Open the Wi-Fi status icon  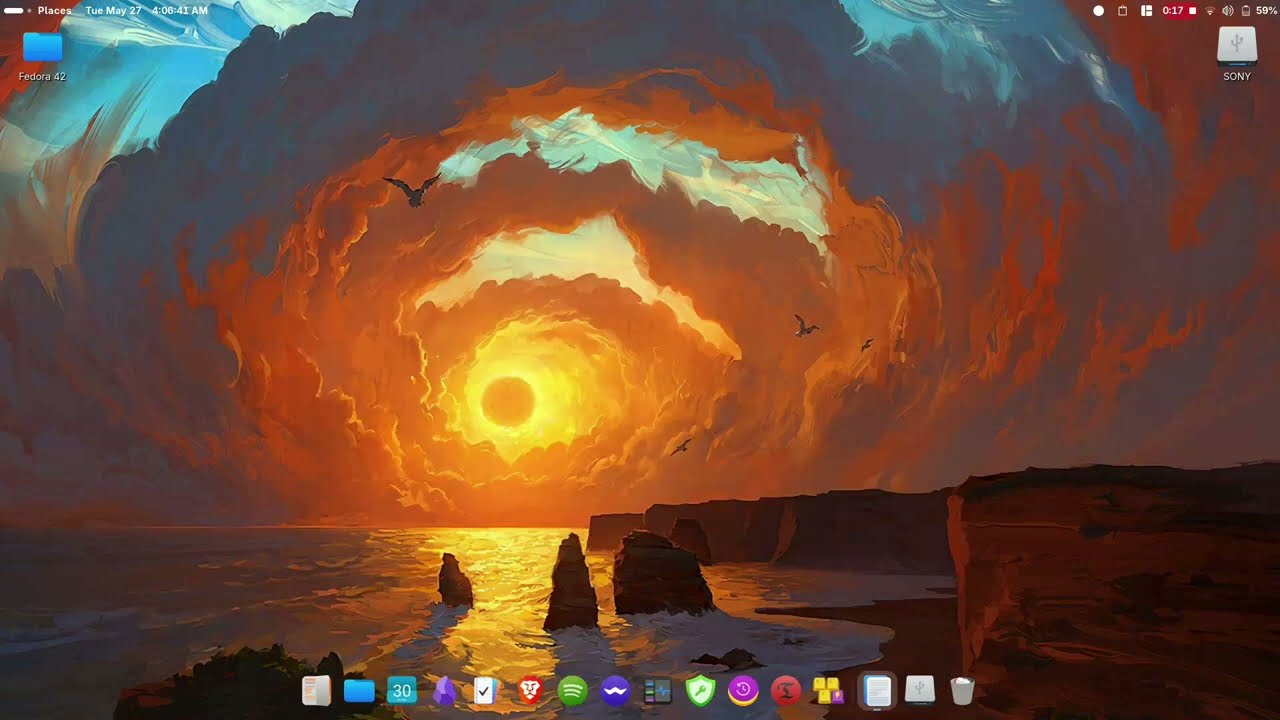click(x=1210, y=10)
